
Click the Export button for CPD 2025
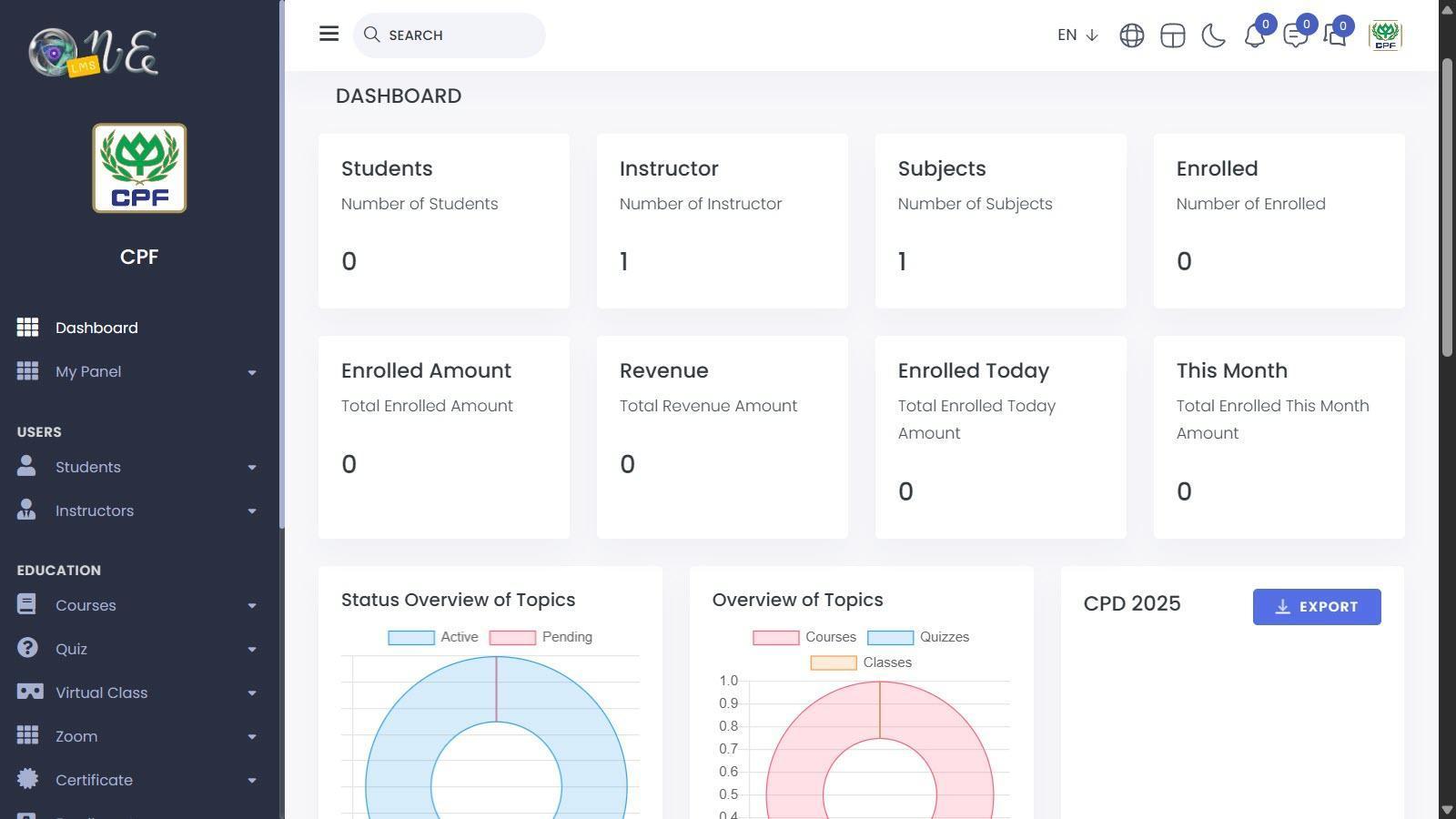coord(1317,607)
